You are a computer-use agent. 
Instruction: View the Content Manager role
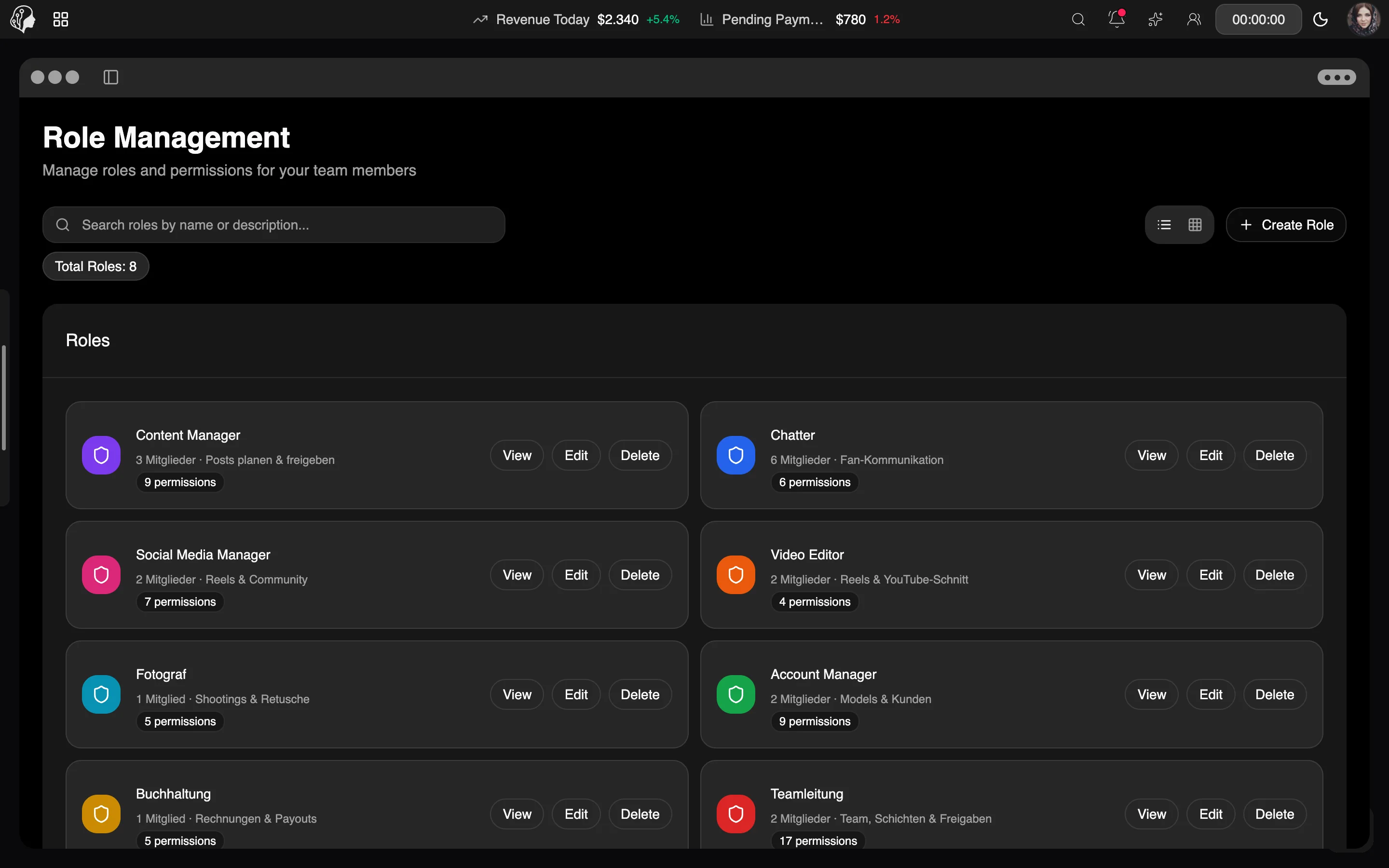pos(517,455)
